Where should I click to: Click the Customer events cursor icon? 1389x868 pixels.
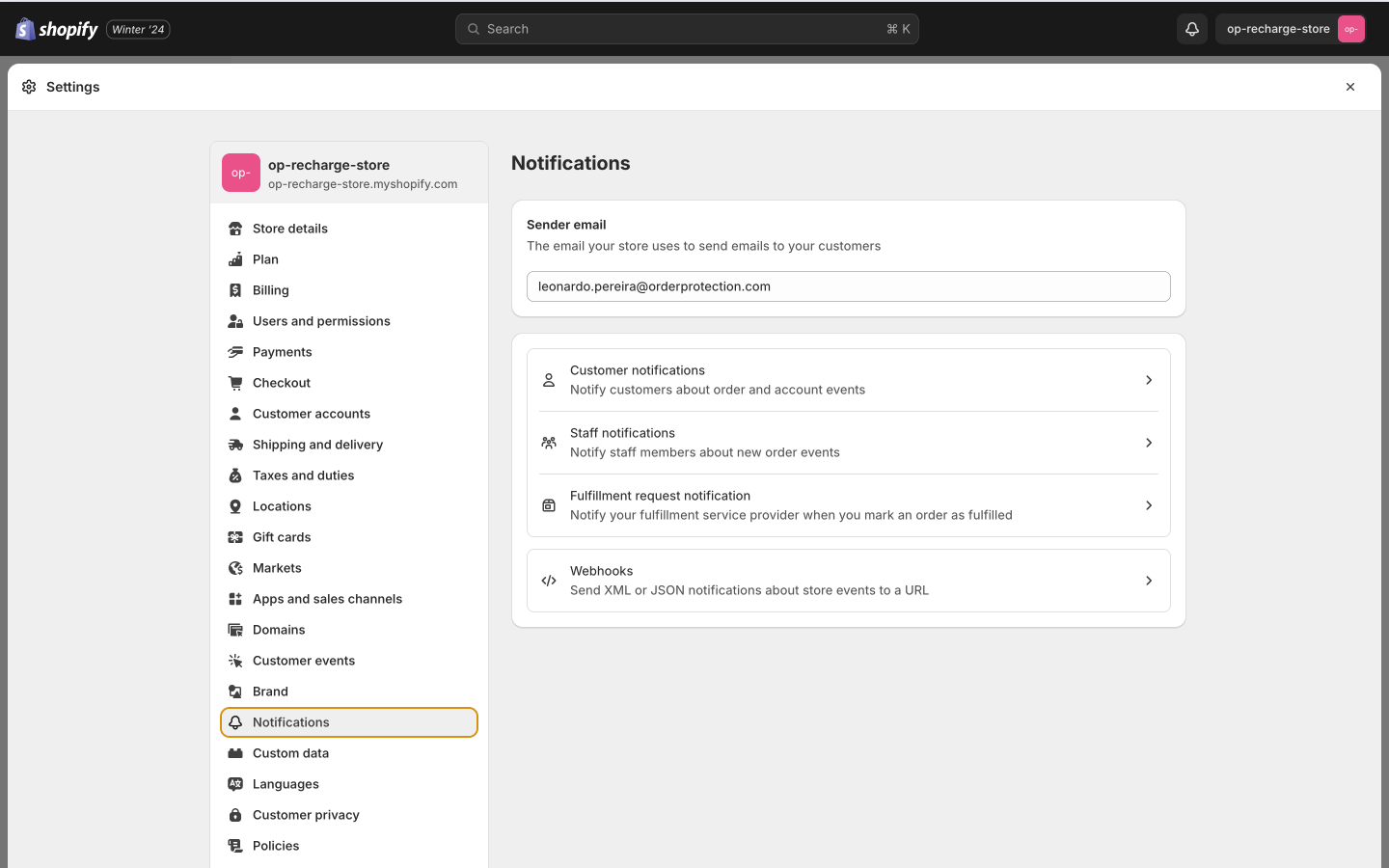[x=235, y=661]
